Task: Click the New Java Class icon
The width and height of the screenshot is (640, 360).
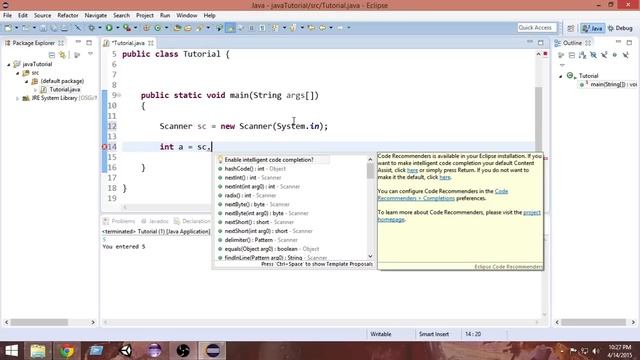Action: pos(158,28)
